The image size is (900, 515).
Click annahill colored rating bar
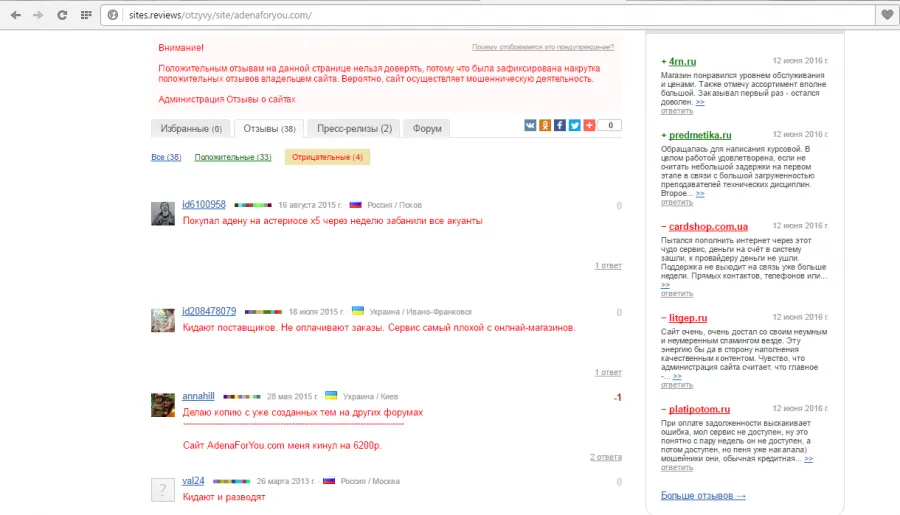pyautogui.click(x=242, y=397)
